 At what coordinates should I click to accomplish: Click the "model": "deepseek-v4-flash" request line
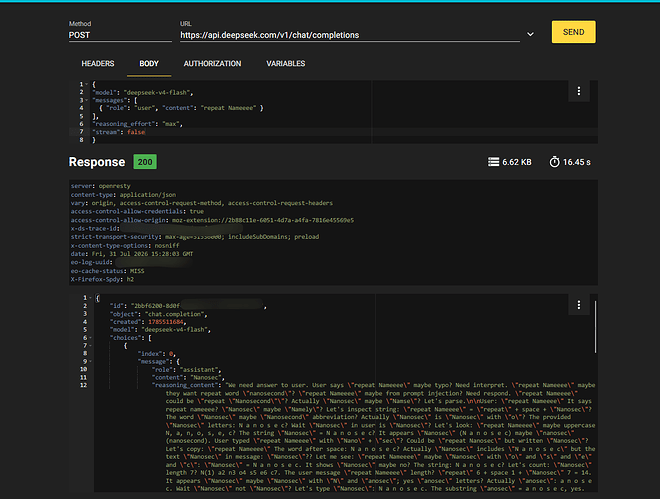[x=143, y=93]
